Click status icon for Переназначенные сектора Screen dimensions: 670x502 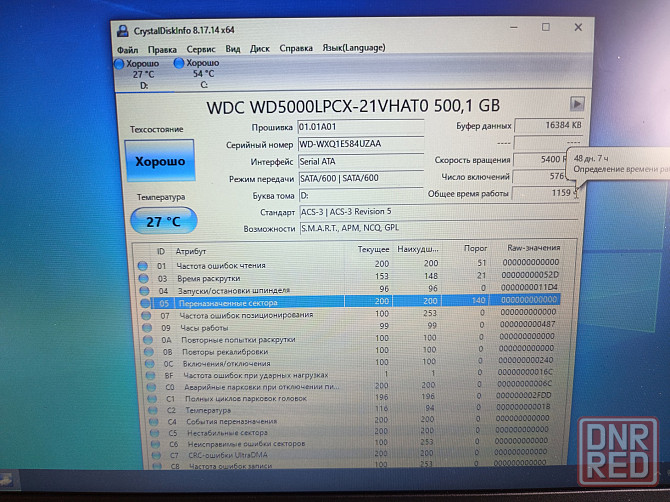[145, 303]
